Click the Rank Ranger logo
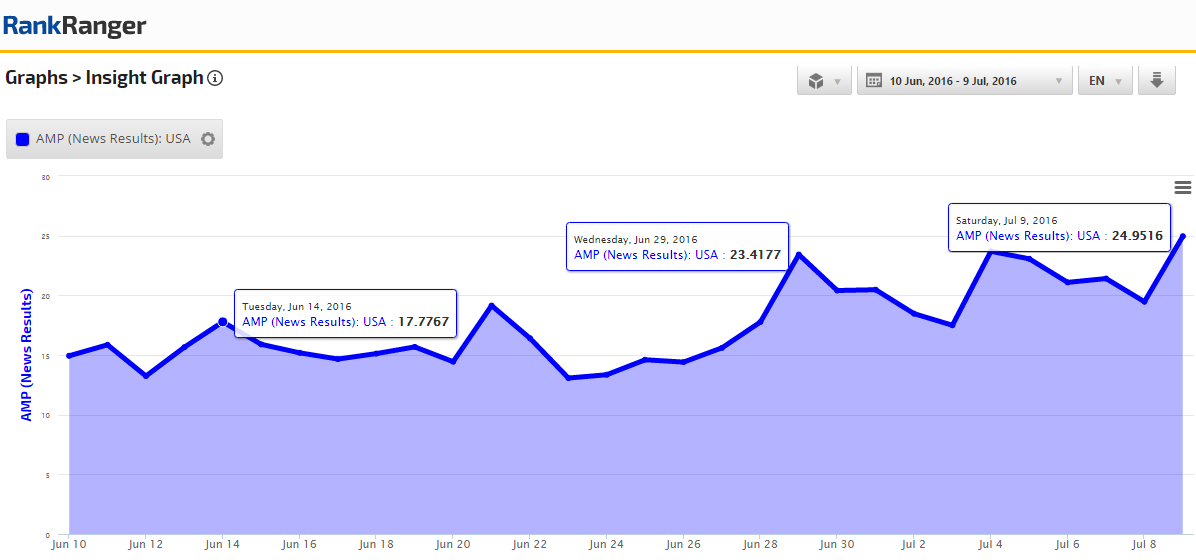The image size is (1196, 560). (74, 25)
